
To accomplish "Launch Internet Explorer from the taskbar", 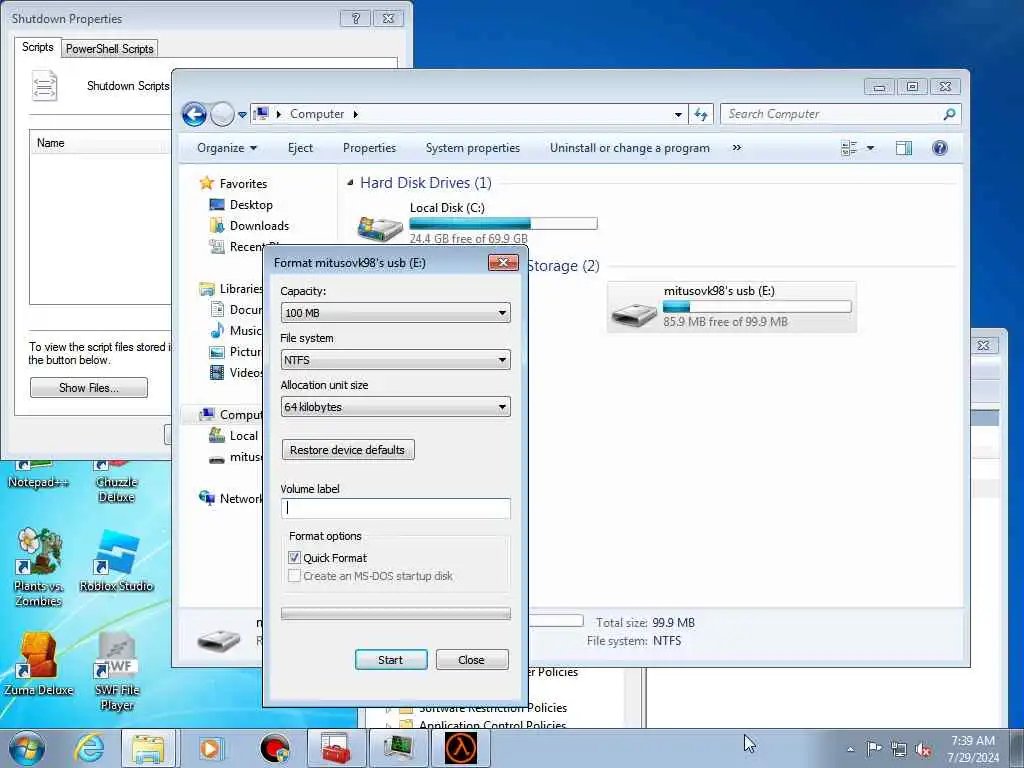I will 88,748.
